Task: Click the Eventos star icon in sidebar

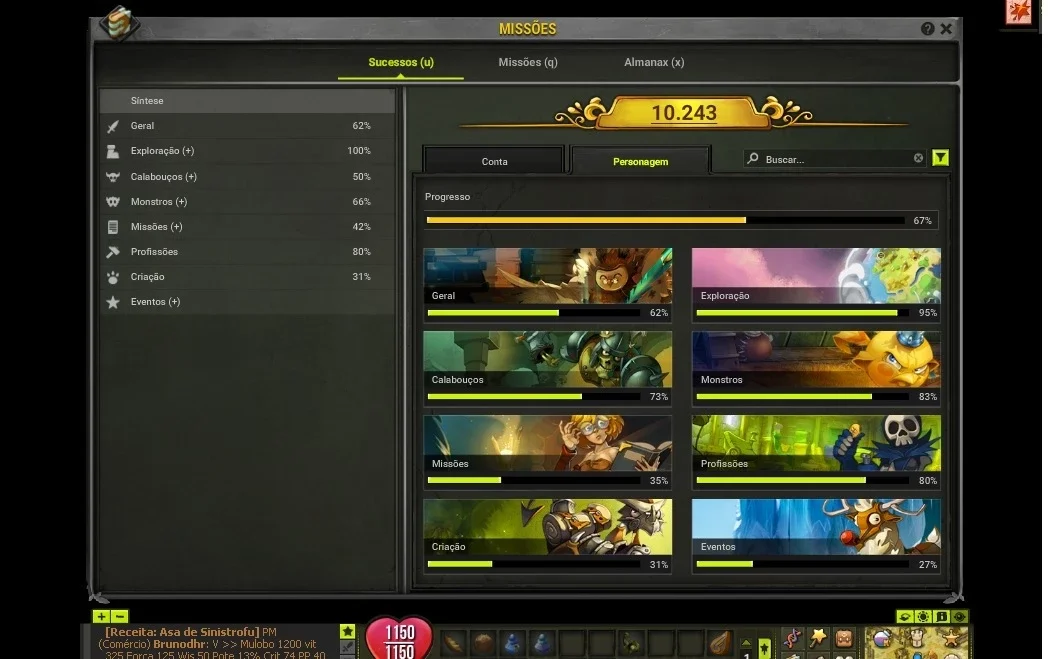Action: click(113, 302)
